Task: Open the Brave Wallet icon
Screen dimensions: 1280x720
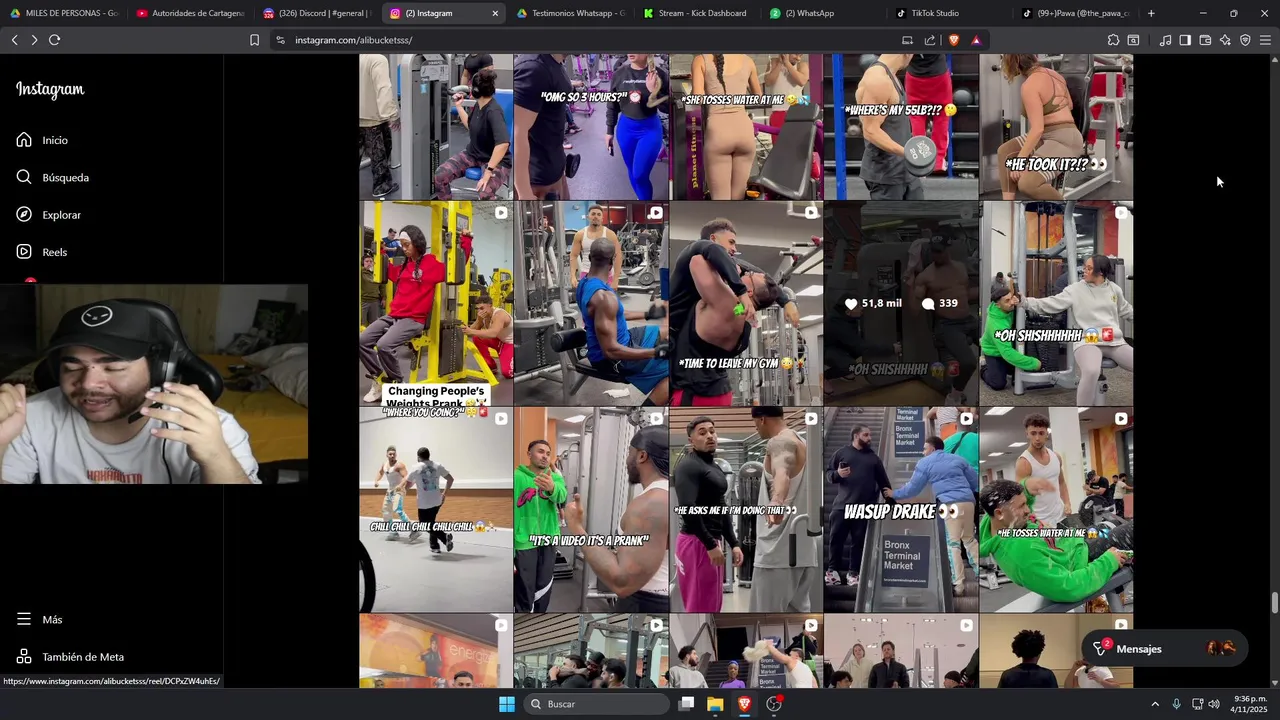Action: tap(1205, 40)
